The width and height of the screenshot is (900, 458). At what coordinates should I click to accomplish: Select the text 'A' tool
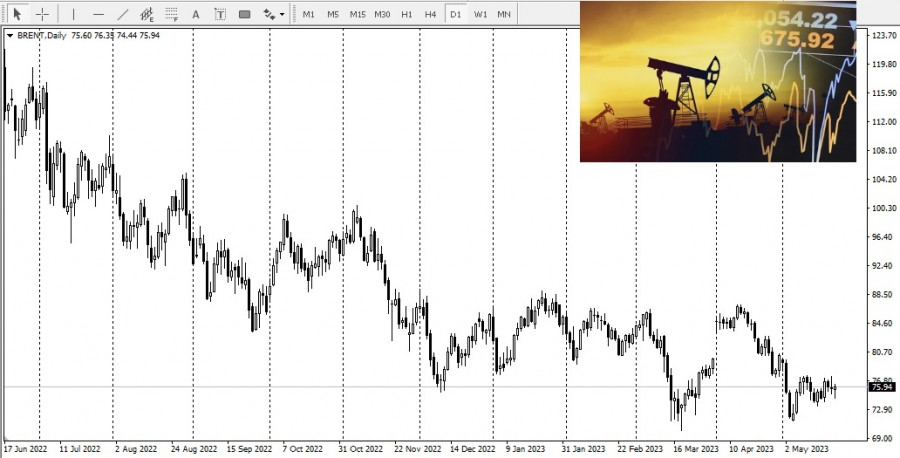196,14
